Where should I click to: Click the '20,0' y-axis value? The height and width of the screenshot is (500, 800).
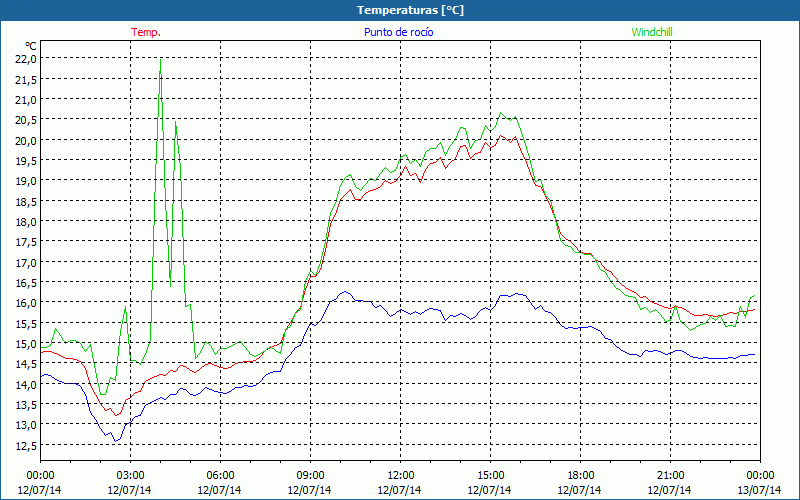pos(26,140)
